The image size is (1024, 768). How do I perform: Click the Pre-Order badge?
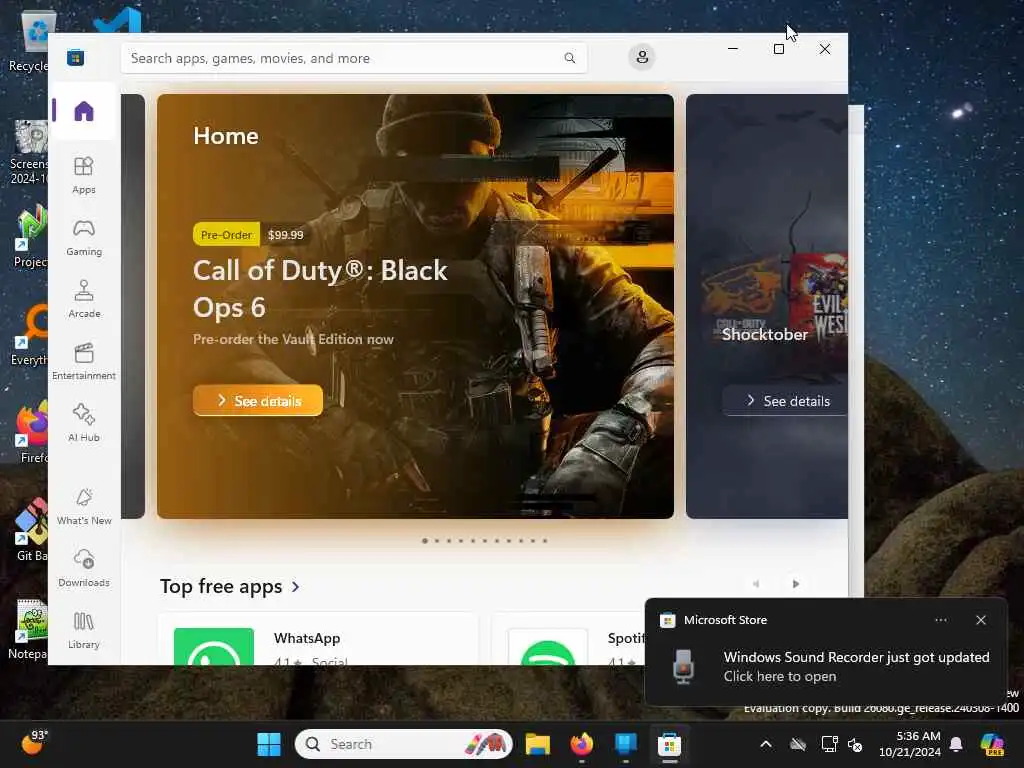pyautogui.click(x=226, y=234)
